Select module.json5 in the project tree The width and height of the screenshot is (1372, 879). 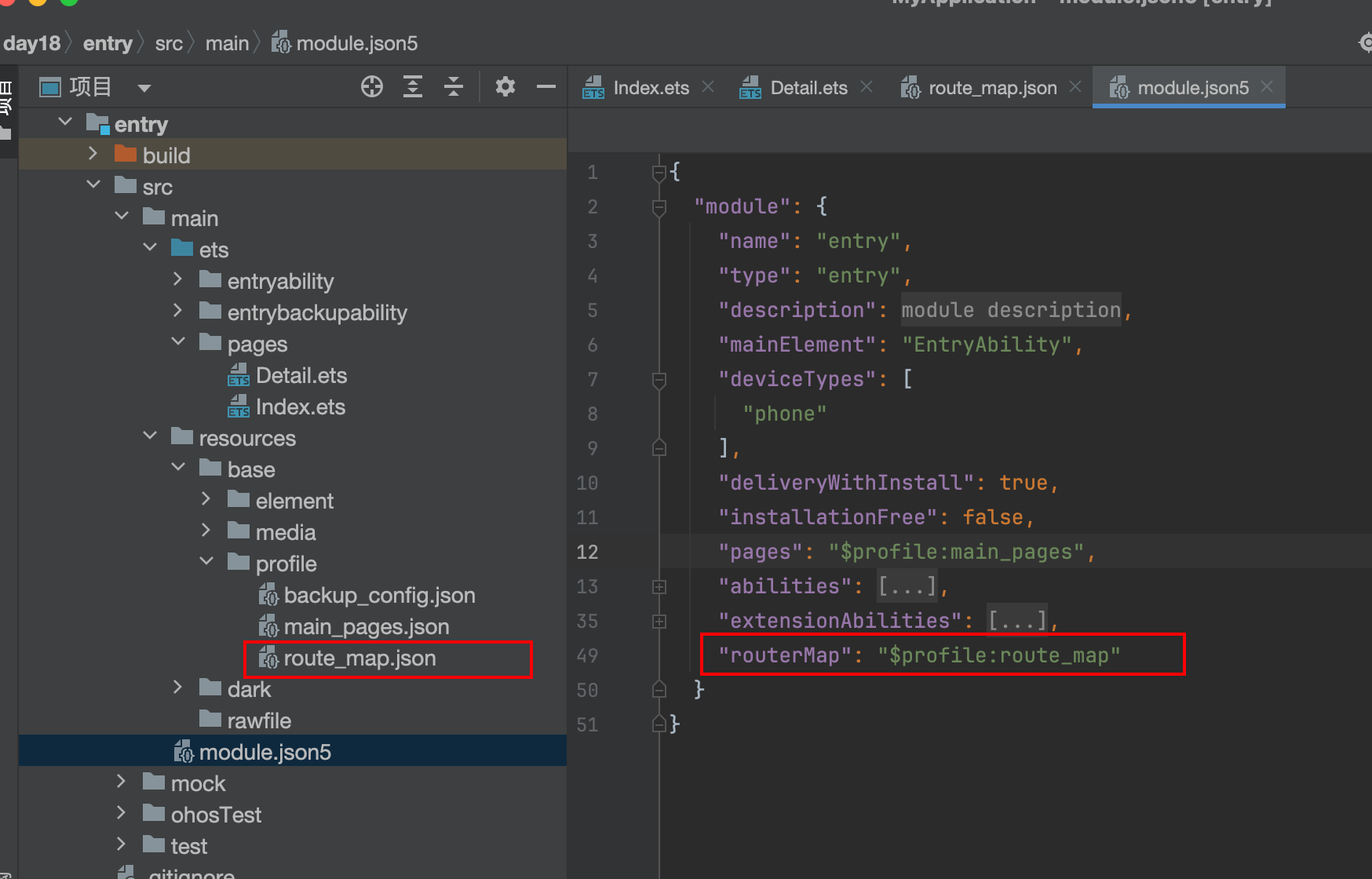click(265, 753)
